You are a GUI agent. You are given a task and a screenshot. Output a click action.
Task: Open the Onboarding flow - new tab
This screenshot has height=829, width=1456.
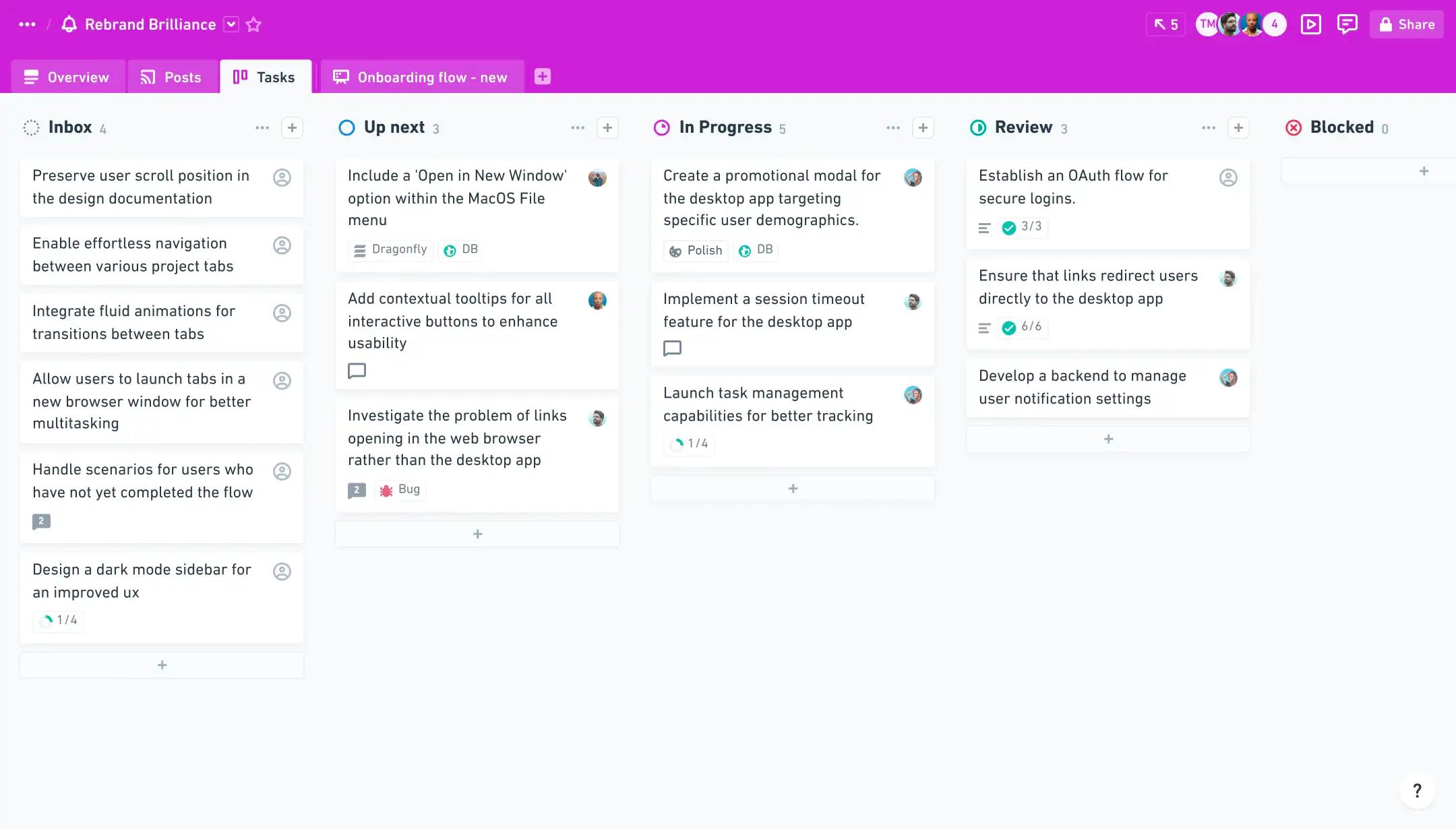(421, 78)
